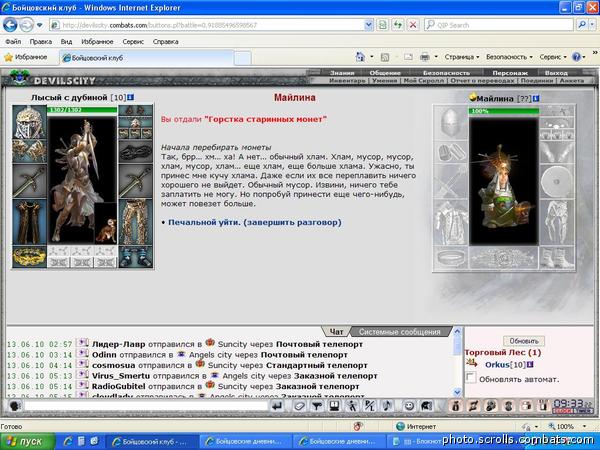Click IE Print icon
Screen dimensions: 600x450
pos(425,57)
